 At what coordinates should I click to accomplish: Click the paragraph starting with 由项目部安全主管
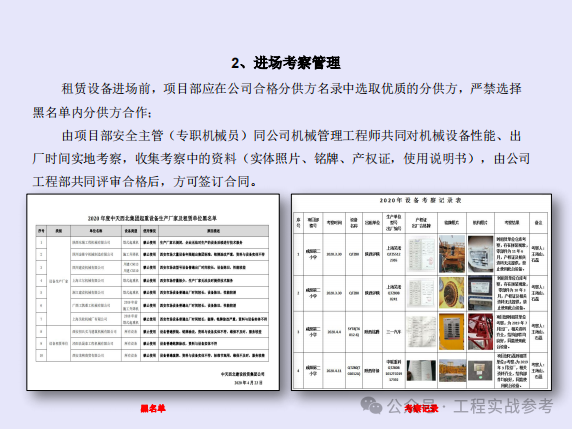tap(282, 159)
